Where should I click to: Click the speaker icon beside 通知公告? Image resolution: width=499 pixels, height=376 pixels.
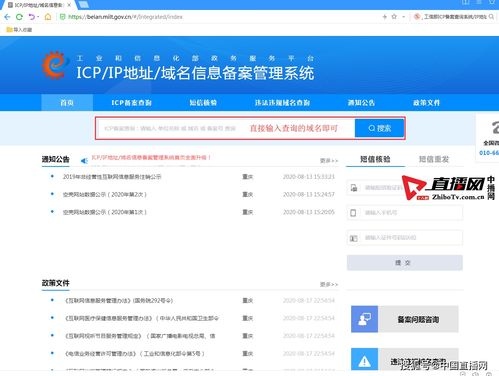(84, 161)
